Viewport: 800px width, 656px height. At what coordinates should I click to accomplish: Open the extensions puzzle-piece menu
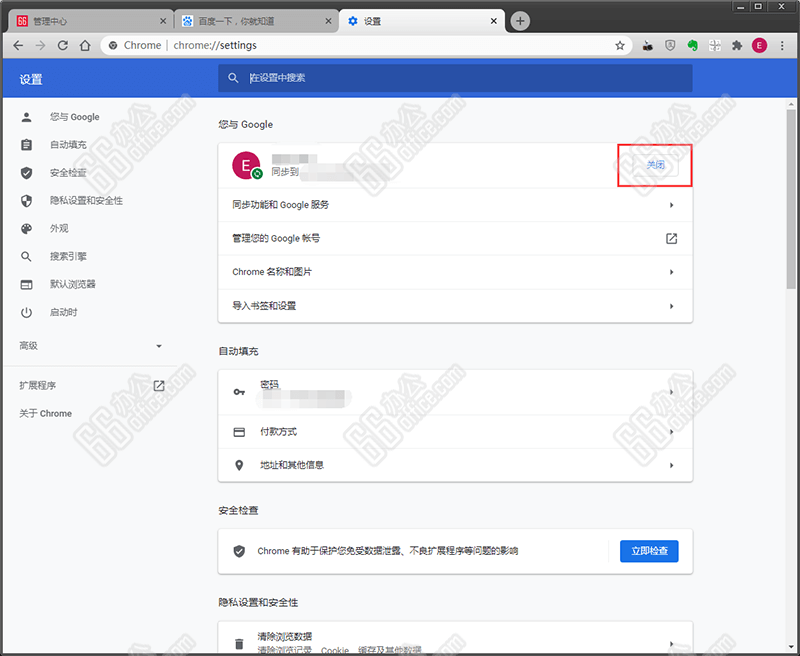click(737, 45)
